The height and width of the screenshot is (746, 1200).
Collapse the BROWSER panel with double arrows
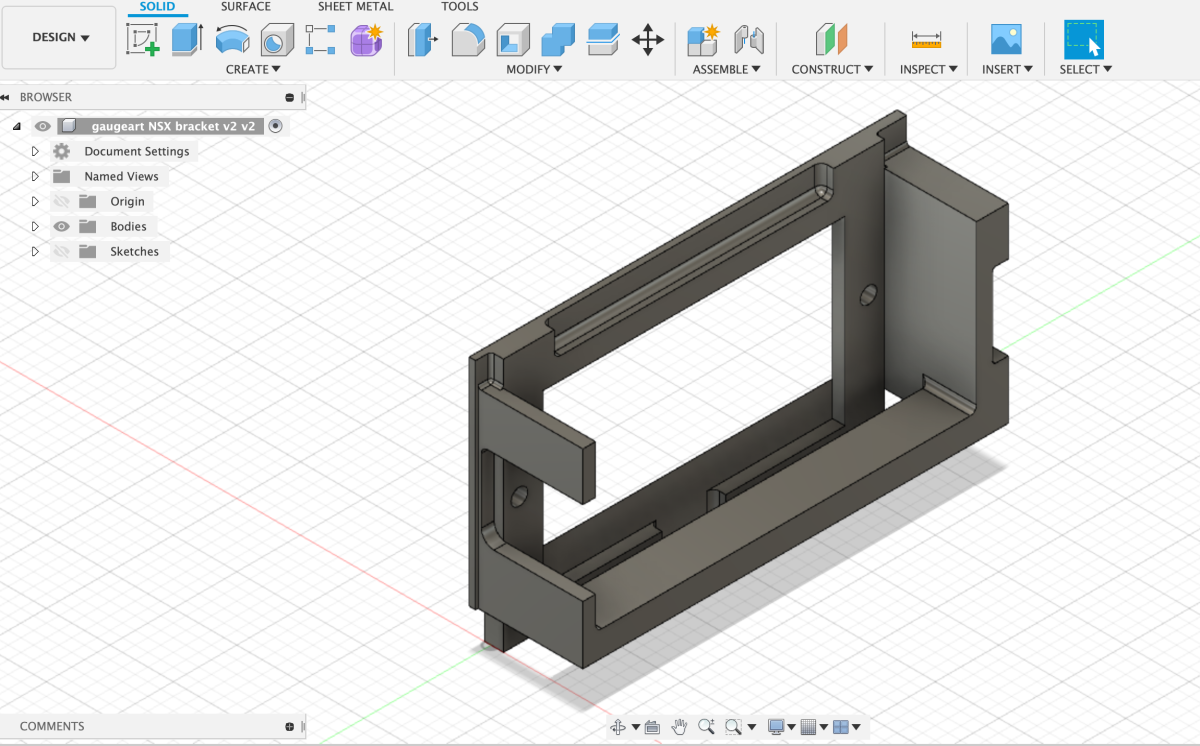click(4, 97)
